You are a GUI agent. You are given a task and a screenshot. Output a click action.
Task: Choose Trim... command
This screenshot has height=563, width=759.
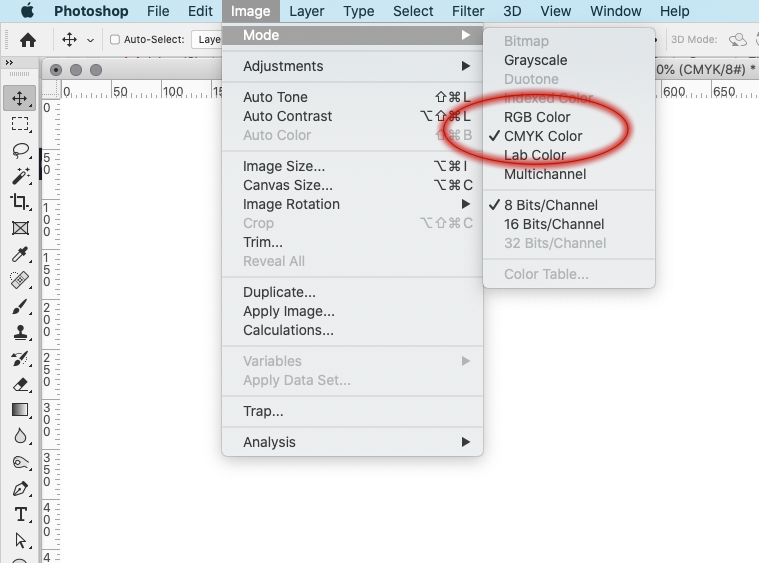point(352,242)
